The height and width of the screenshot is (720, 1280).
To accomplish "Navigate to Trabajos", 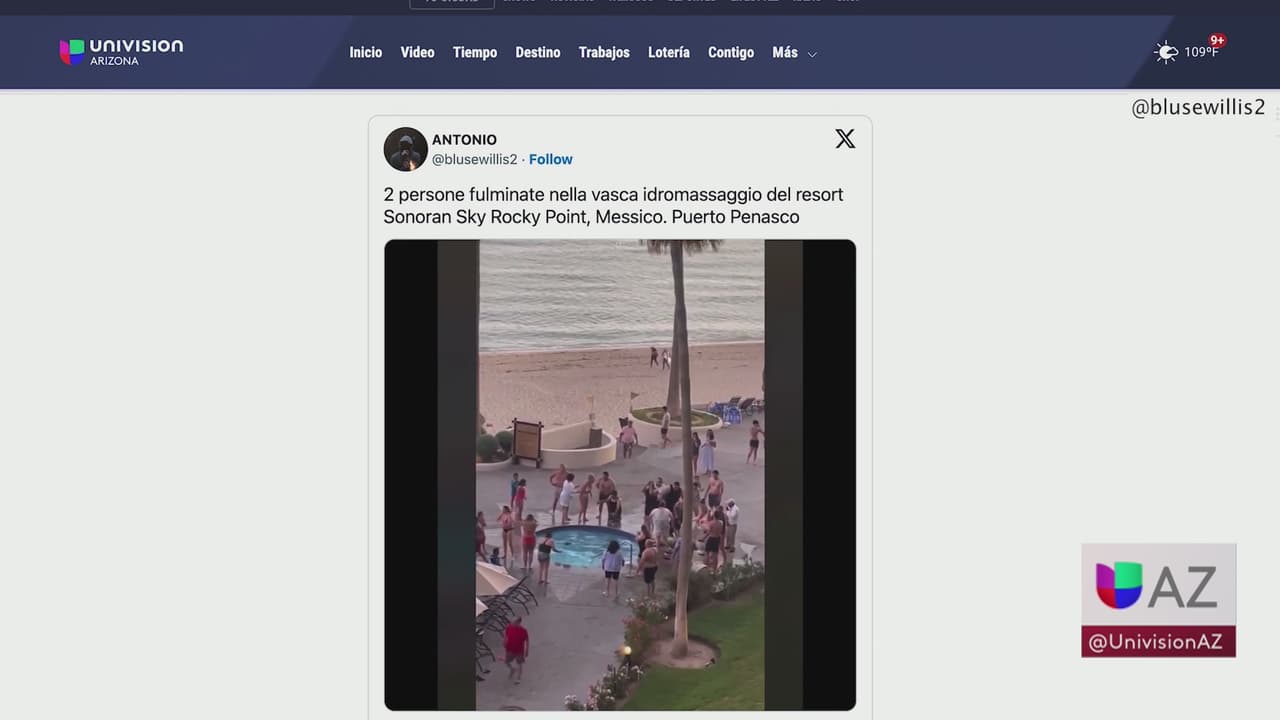I will [x=604, y=52].
